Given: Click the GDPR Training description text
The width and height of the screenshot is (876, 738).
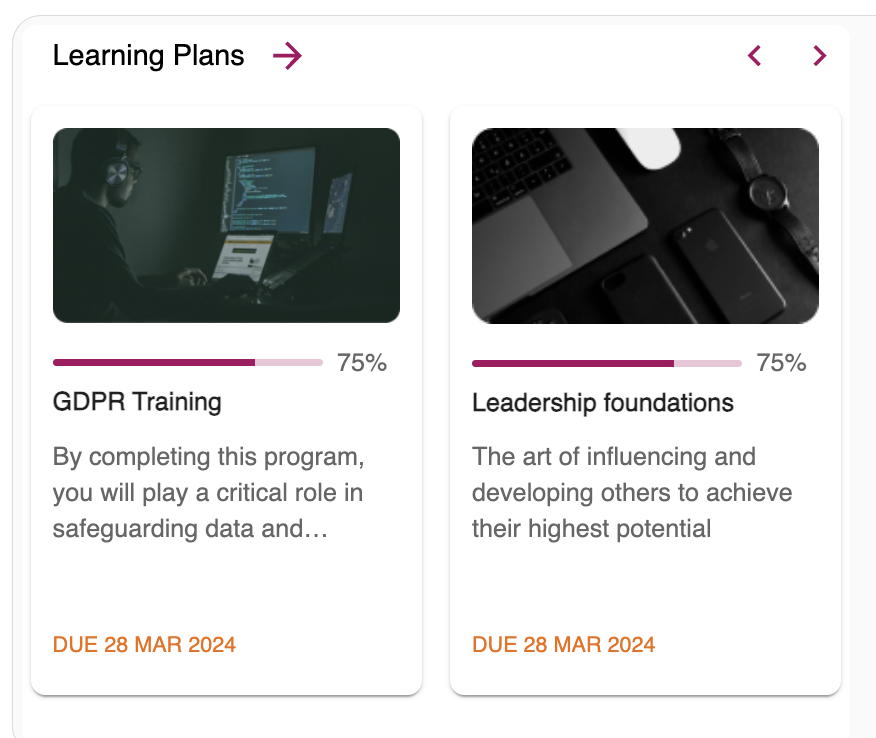Looking at the screenshot, I should (x=208, y=493).
